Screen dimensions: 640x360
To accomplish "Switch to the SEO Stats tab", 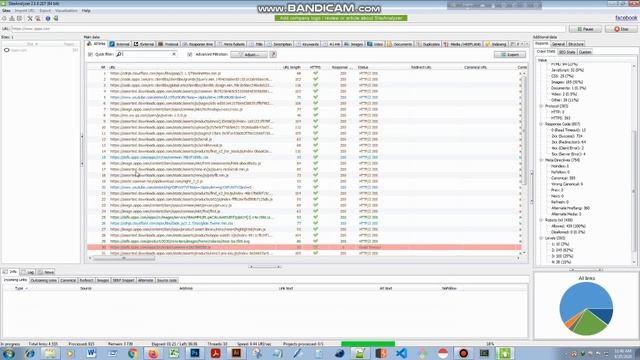I will tap(567, 52).
